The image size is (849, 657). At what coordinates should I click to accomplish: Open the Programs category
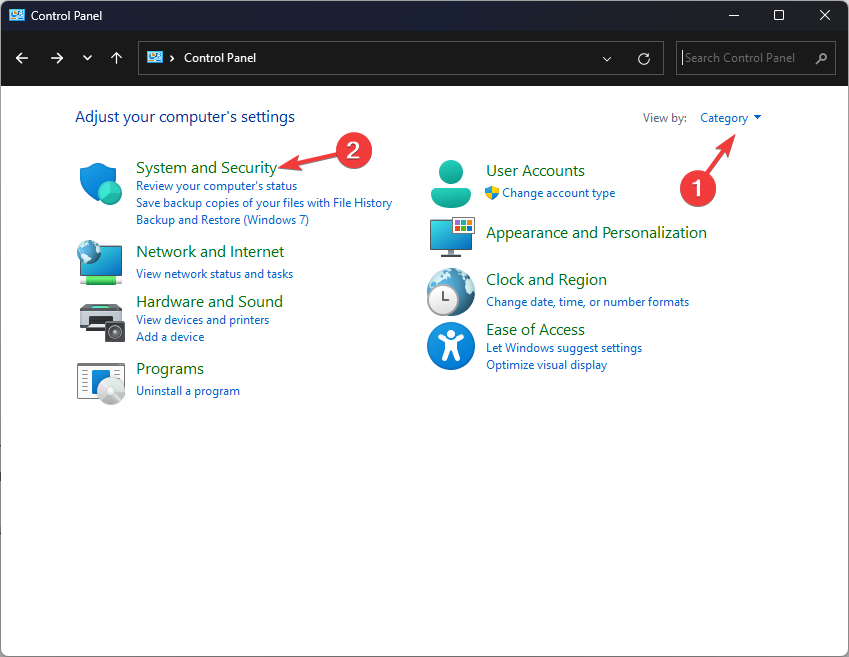[x=170, y=369]
